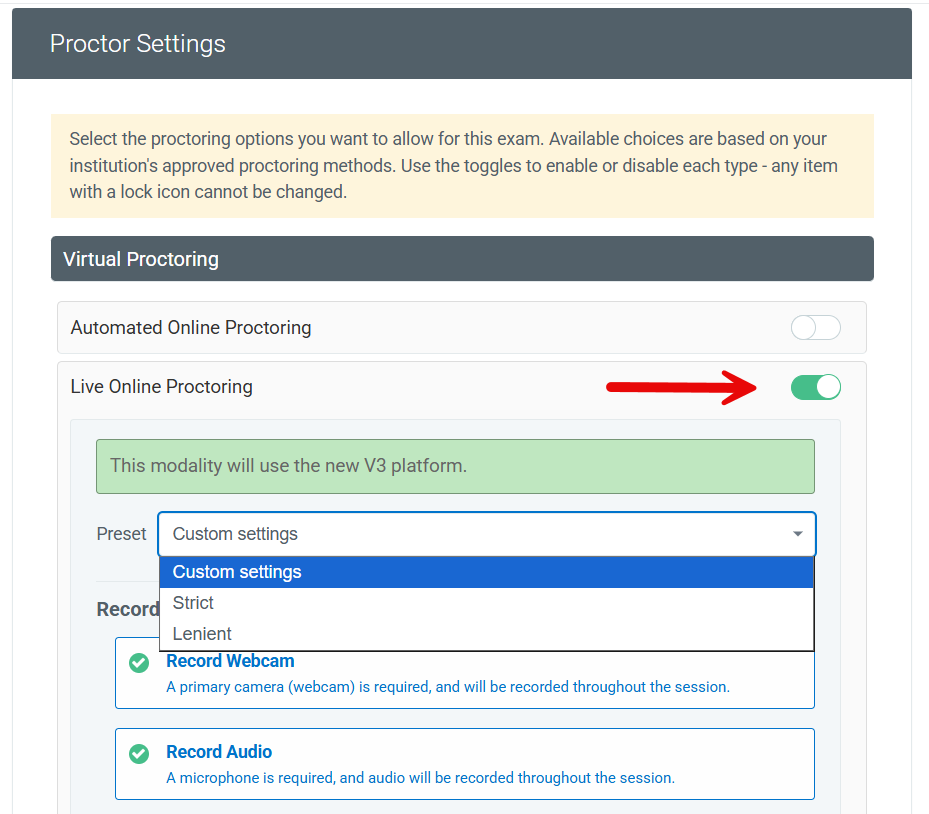The height and width of the screenshot is (814, 929).
Task: Click the Record Webcam title
Action: click(x=230, y=661)
